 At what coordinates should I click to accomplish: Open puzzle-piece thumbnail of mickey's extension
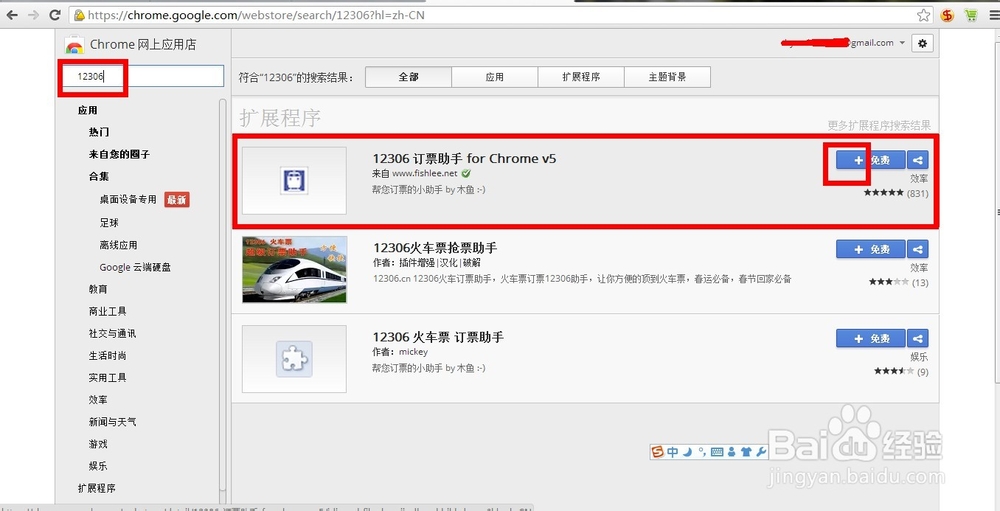[x=295, y=359]
